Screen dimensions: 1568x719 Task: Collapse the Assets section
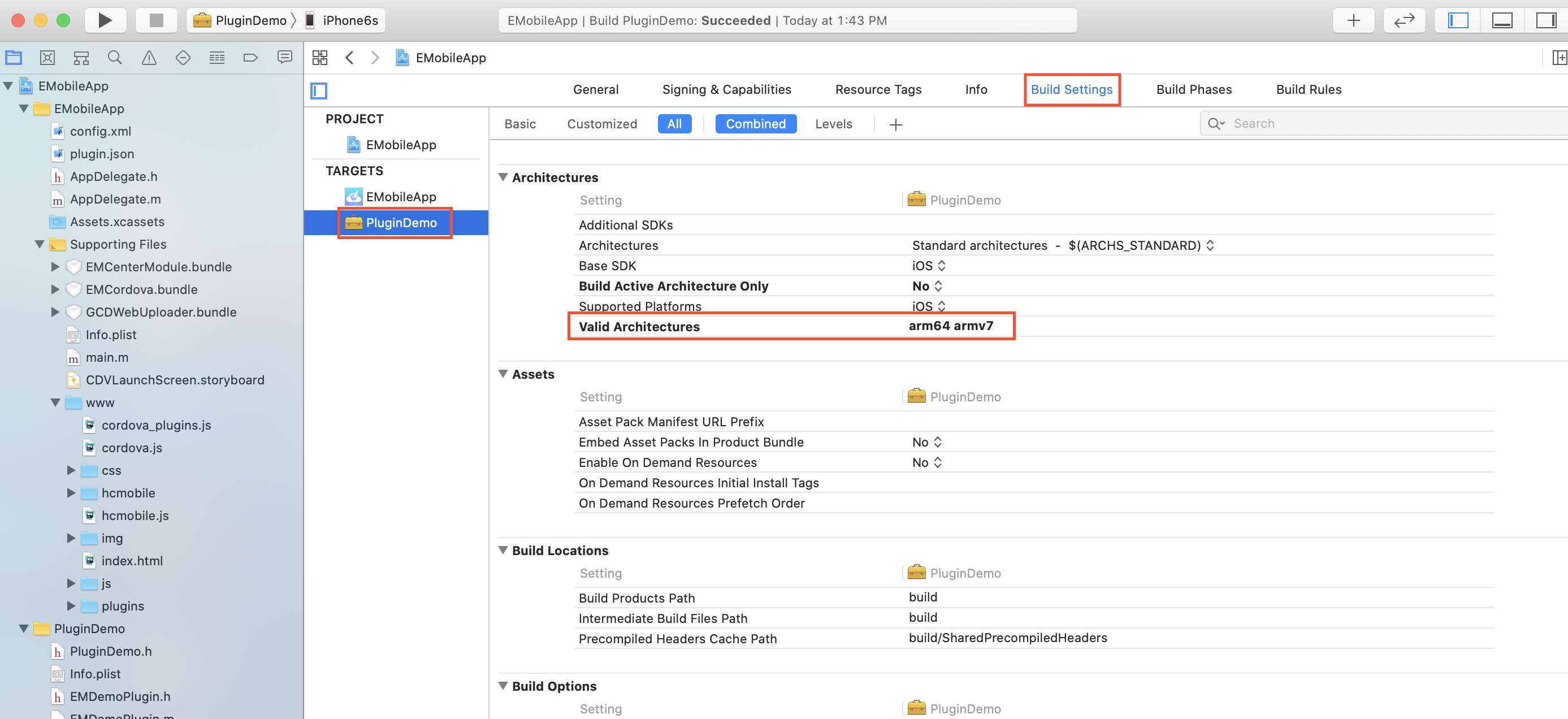click(x=504, y=374)
